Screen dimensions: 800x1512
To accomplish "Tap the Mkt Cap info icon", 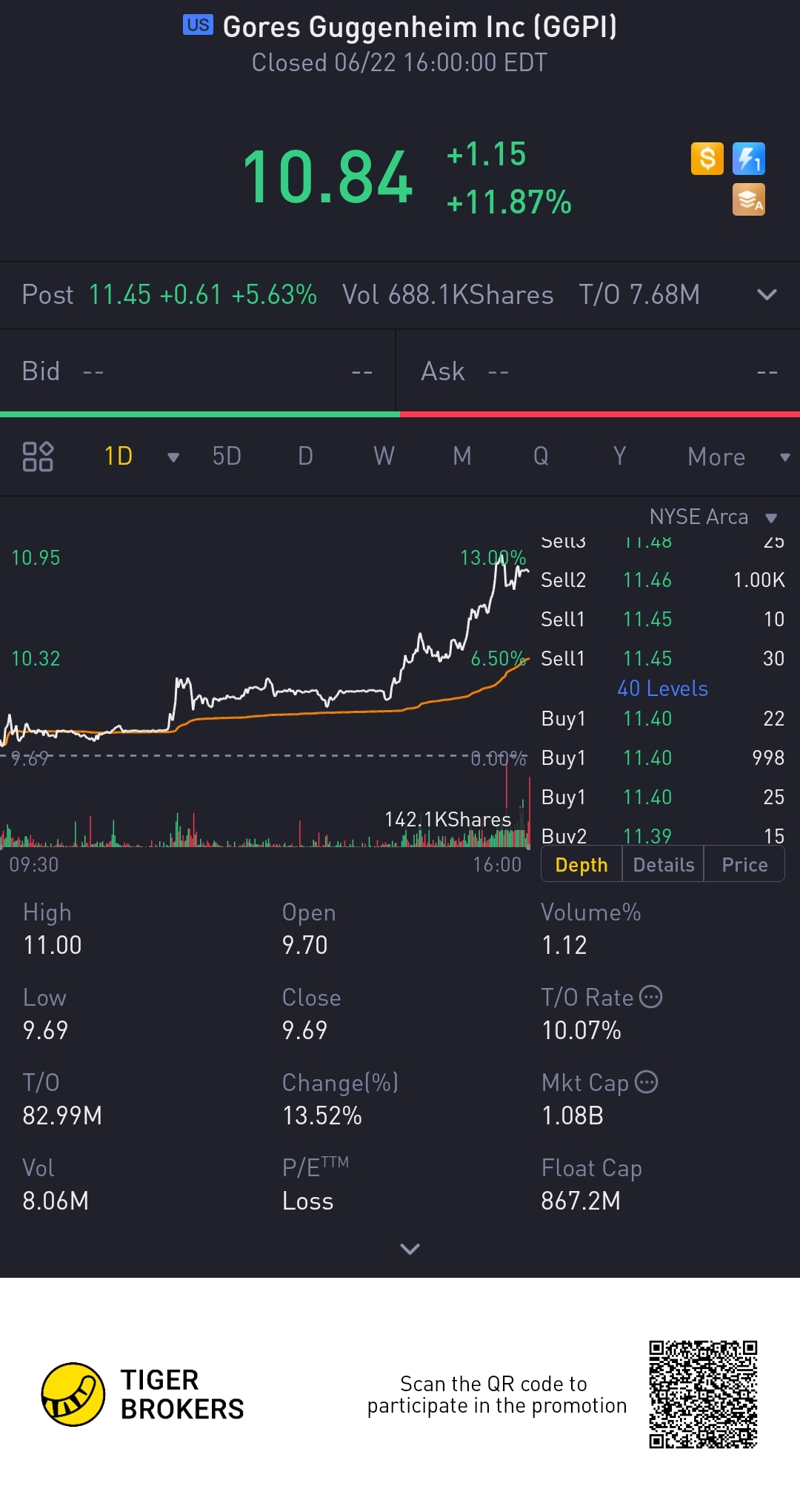I will click(646, 1082).
